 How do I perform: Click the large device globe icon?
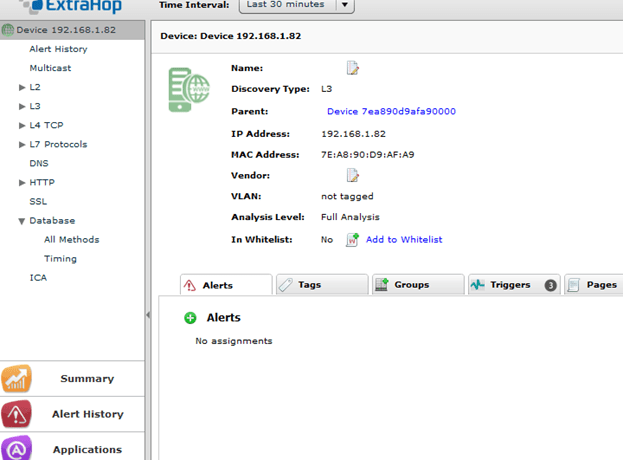pos(189,90)
